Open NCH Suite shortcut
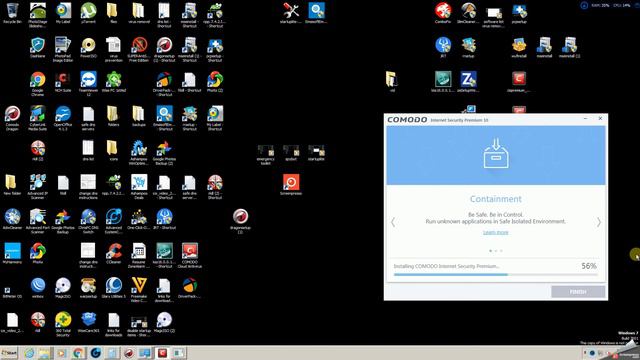This screenshot has width=640, height=360. click(63, 82)
